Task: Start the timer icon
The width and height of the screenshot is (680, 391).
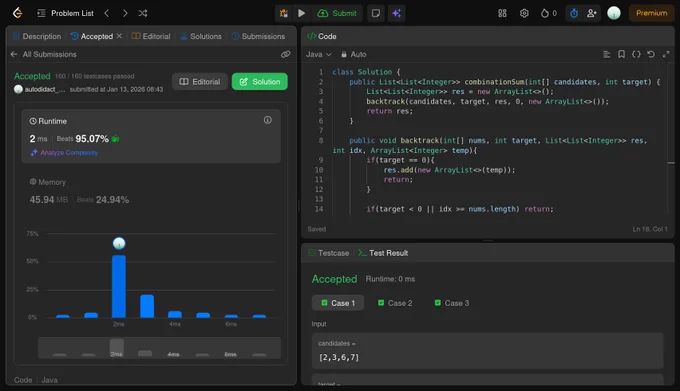Action: tap(574, 13)
